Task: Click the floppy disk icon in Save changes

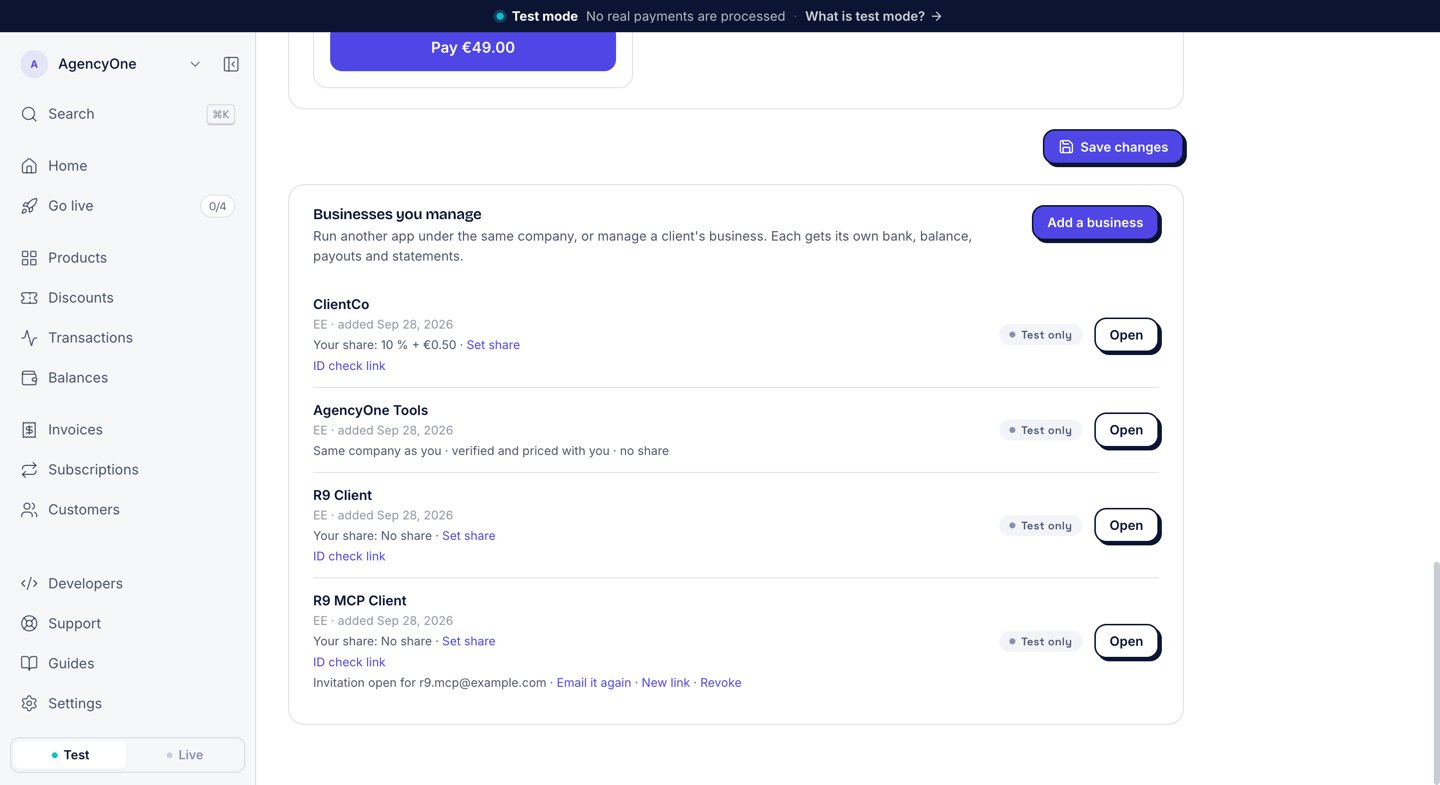Action: [x=1066, y=147]
